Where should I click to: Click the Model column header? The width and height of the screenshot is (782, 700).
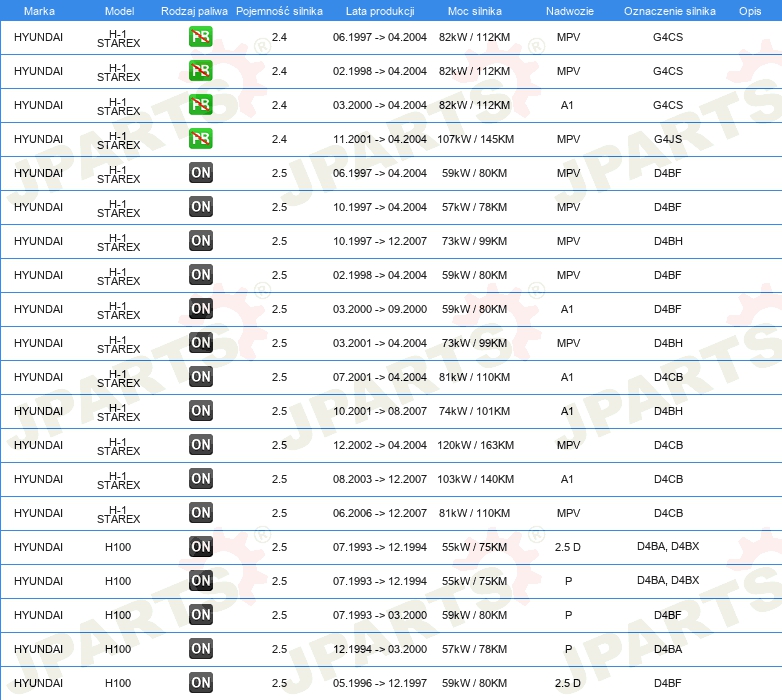pyautogui.click(x=120, y=11)
